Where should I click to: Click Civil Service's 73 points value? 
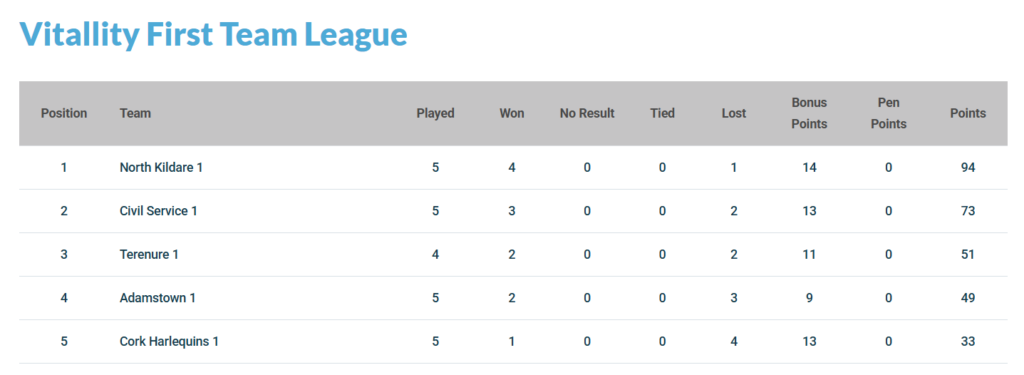968,211
